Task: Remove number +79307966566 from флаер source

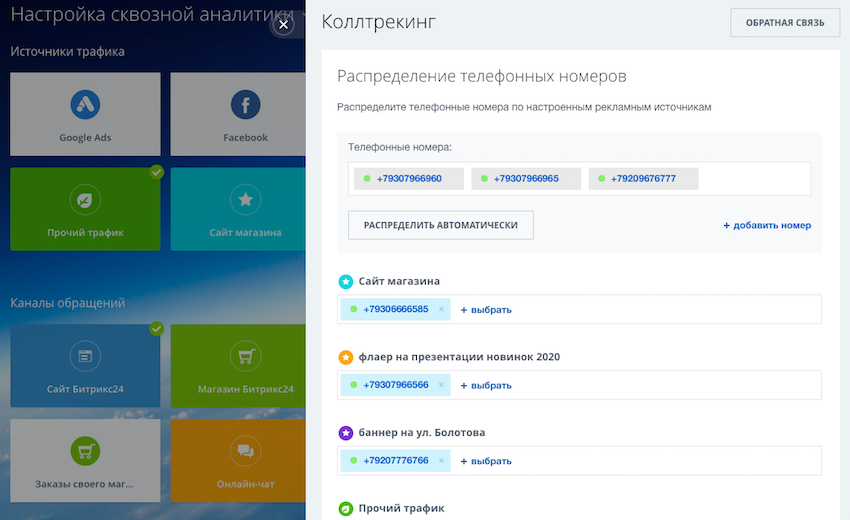Action: point(441,385)
